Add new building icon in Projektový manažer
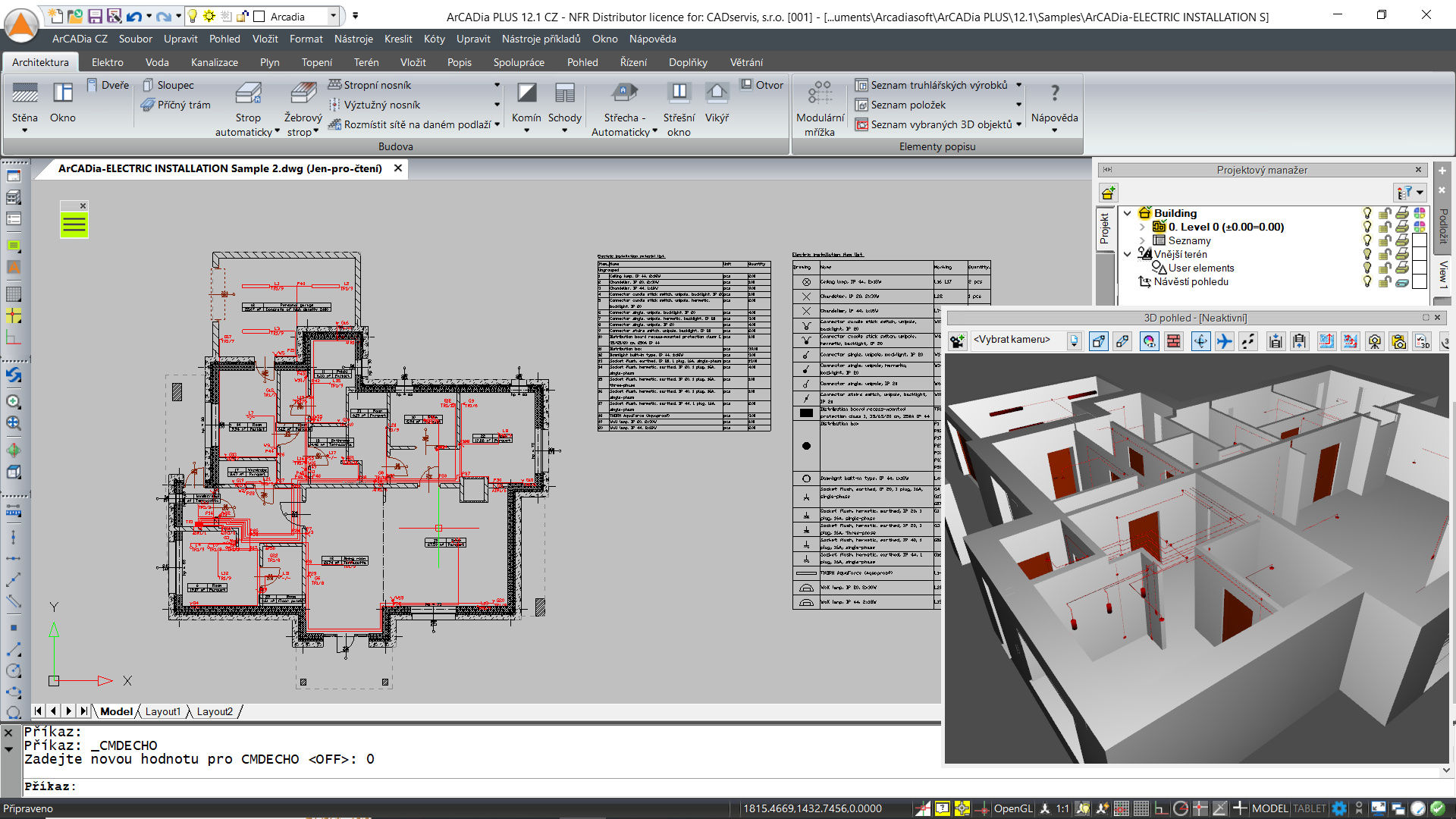Image resolution: width=1456 pixels, height=819 pixels. click(x=1108, y=193)
